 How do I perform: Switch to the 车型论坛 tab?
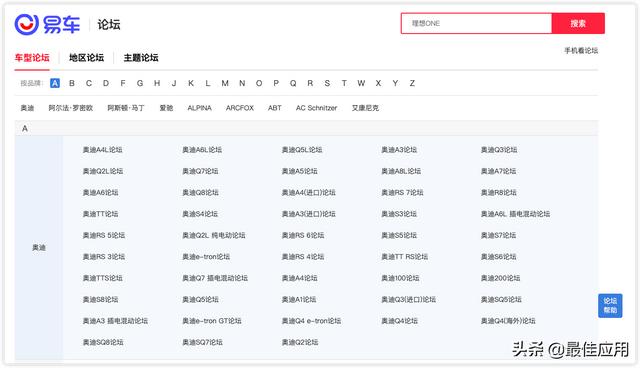(32, 58)
